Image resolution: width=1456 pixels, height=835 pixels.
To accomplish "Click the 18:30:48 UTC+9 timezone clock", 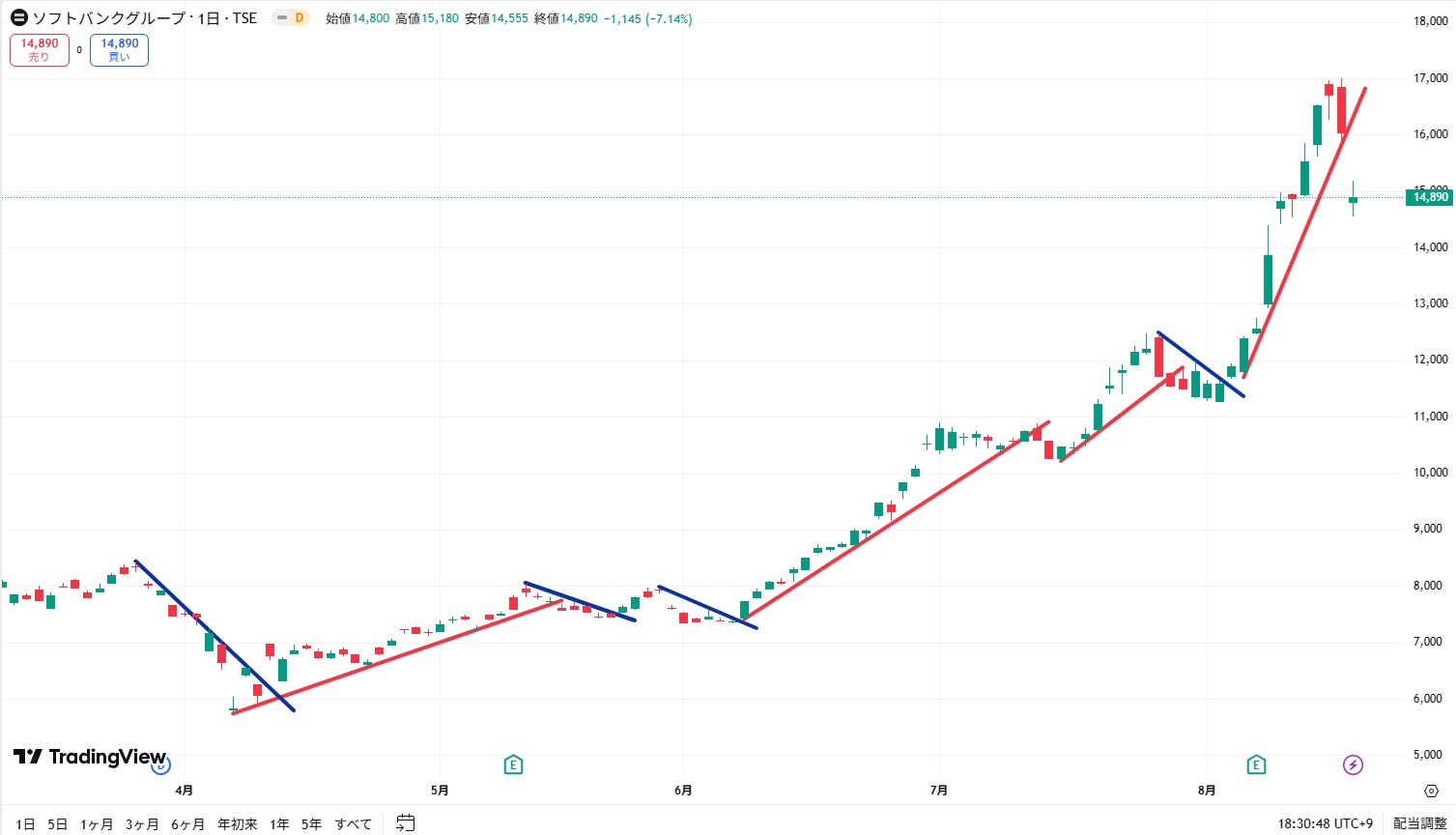I will (x=1325, y=824).
